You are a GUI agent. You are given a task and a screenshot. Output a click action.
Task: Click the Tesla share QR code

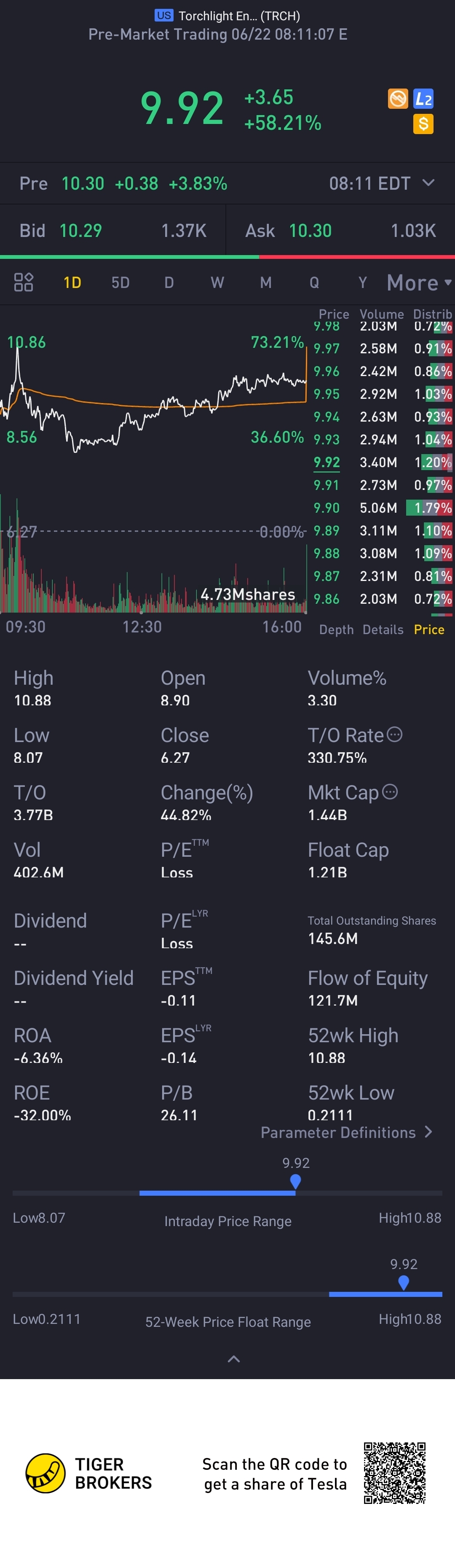pos(394,1473)
